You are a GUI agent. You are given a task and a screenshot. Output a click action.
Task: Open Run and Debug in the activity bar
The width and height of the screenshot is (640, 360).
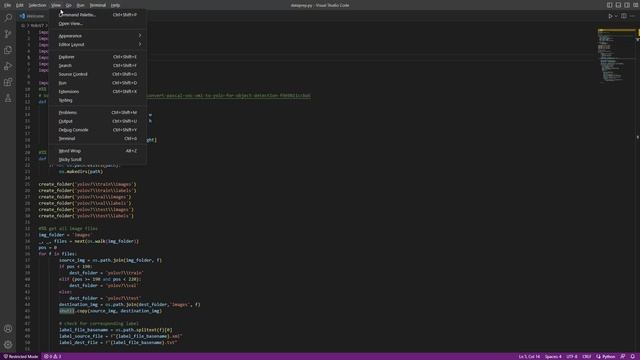[x=8, y=66]
